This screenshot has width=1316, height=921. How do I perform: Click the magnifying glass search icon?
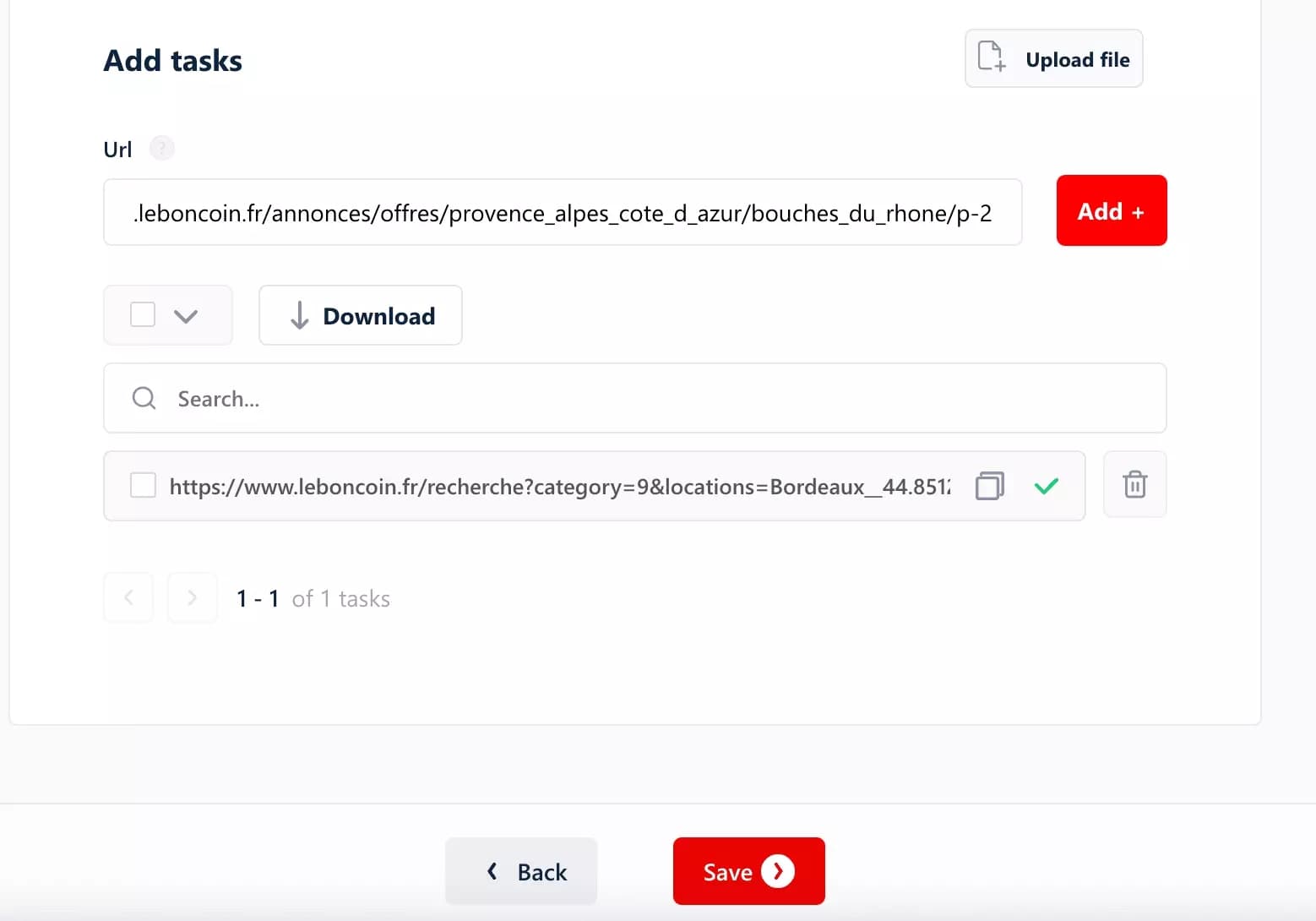[144, 398]
